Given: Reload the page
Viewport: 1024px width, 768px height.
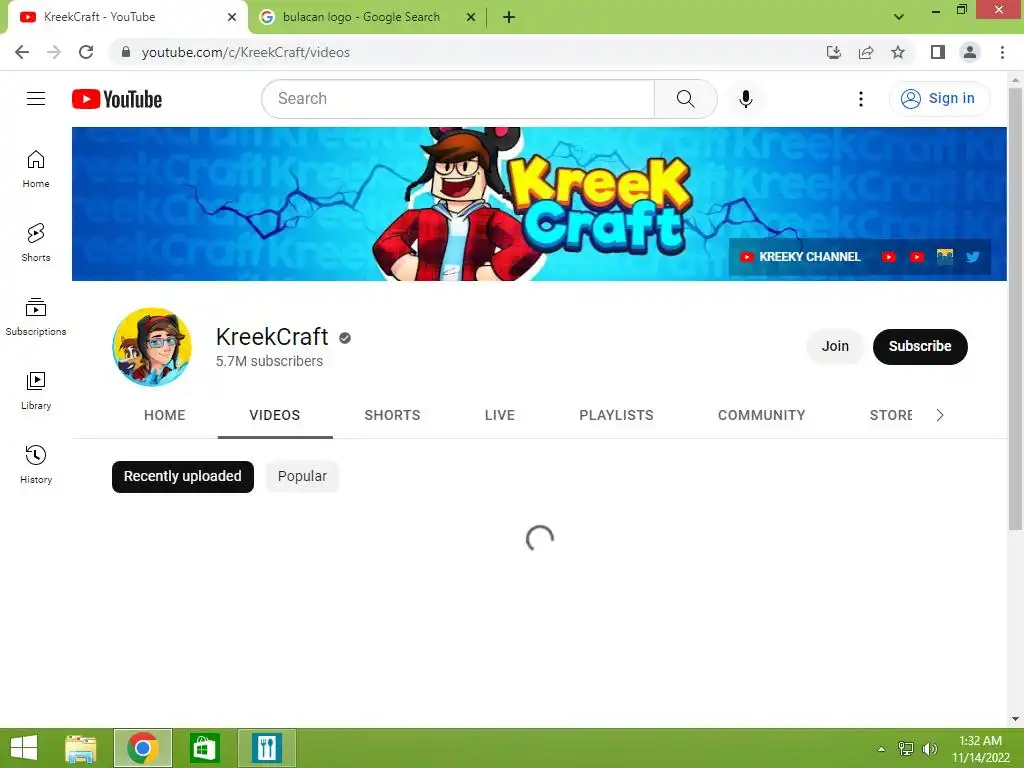Looking at the screenshot, I should coord(86,52).
